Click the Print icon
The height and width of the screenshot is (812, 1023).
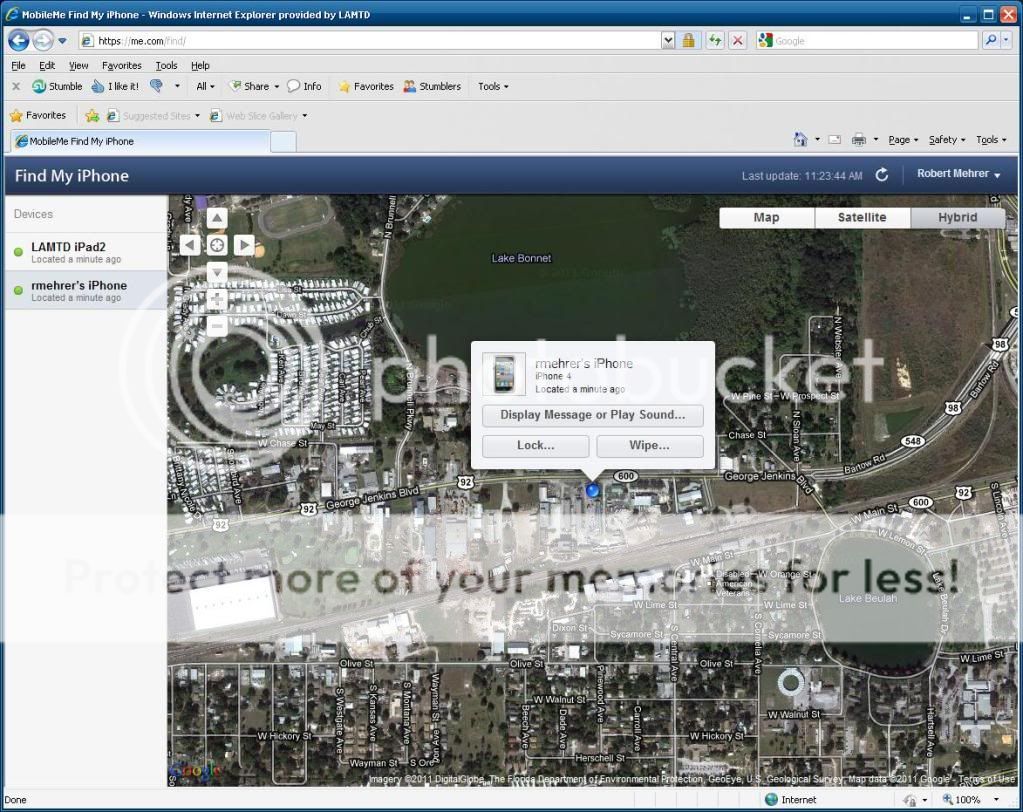(859, 140)
